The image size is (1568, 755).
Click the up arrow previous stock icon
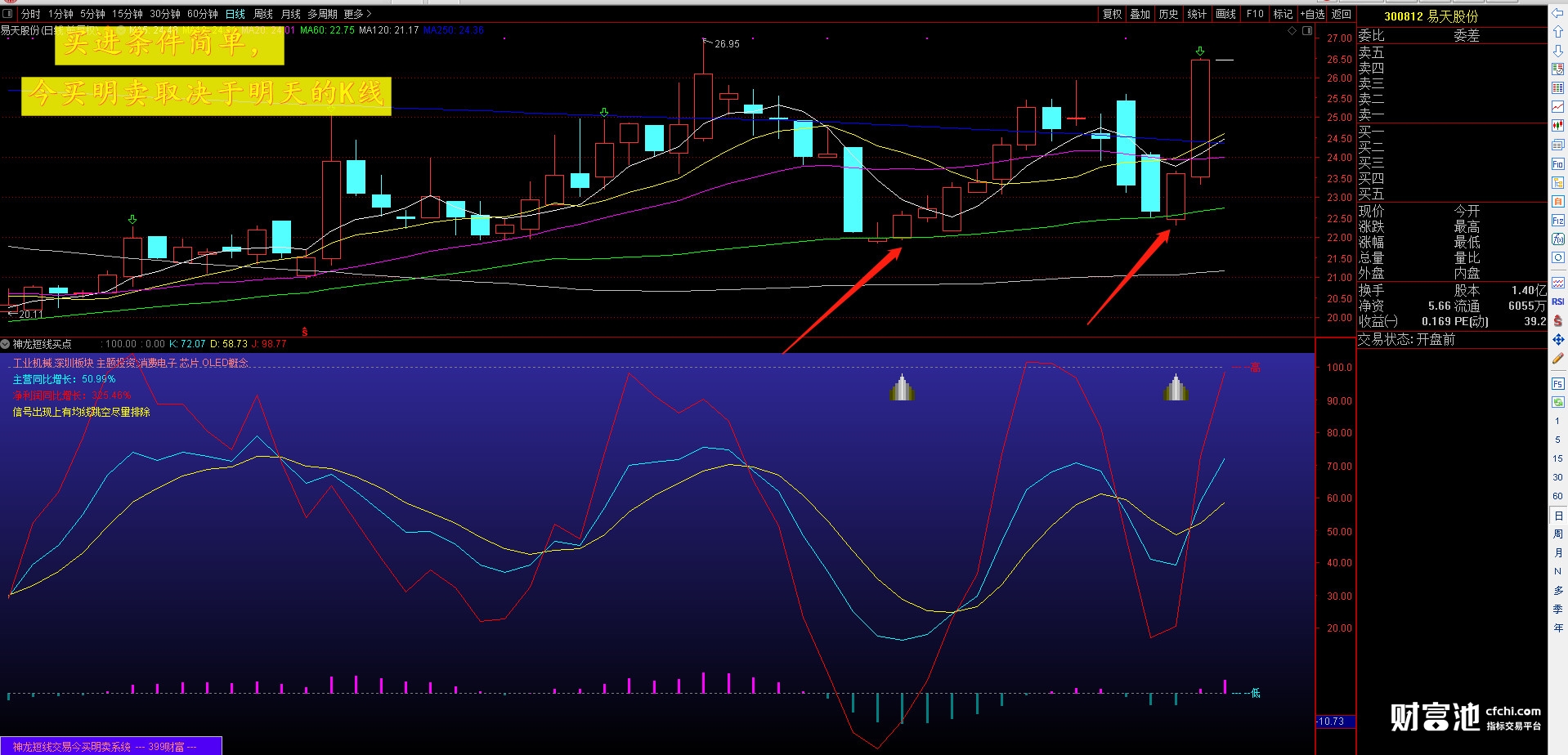(x=1558, y=32)
